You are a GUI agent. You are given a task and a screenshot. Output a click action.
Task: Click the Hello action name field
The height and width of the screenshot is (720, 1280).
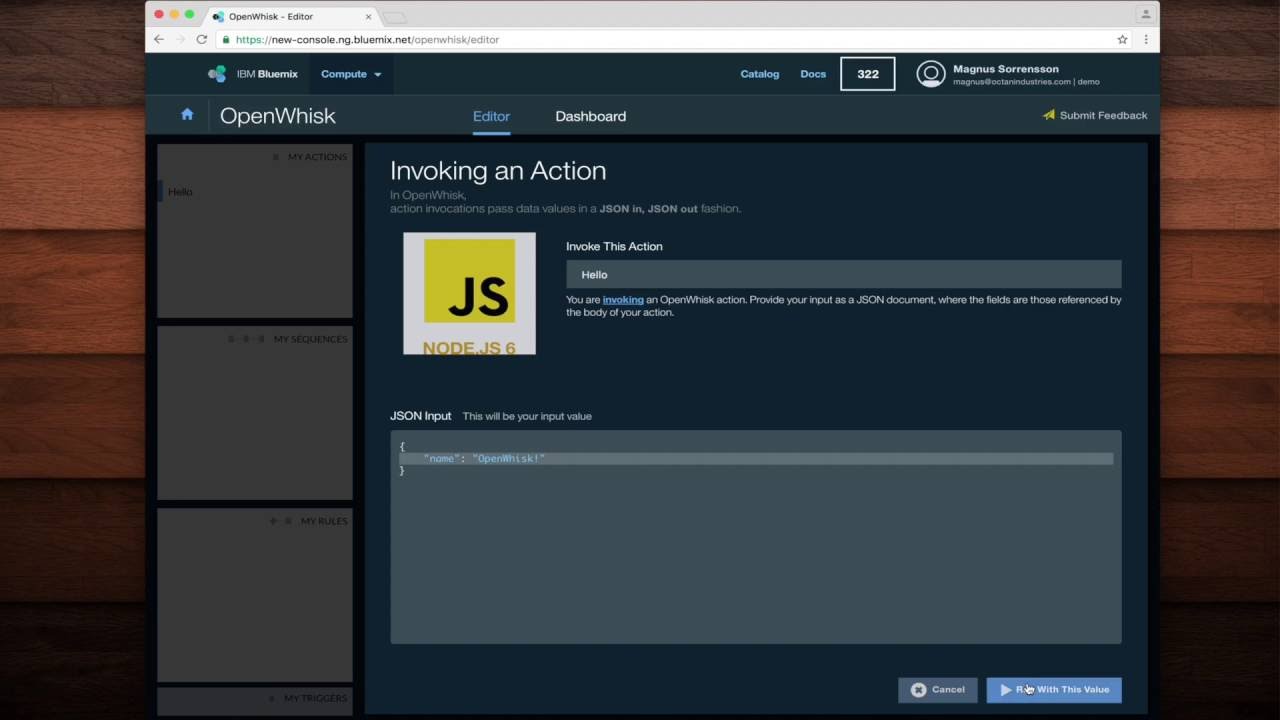coord(843,275)
